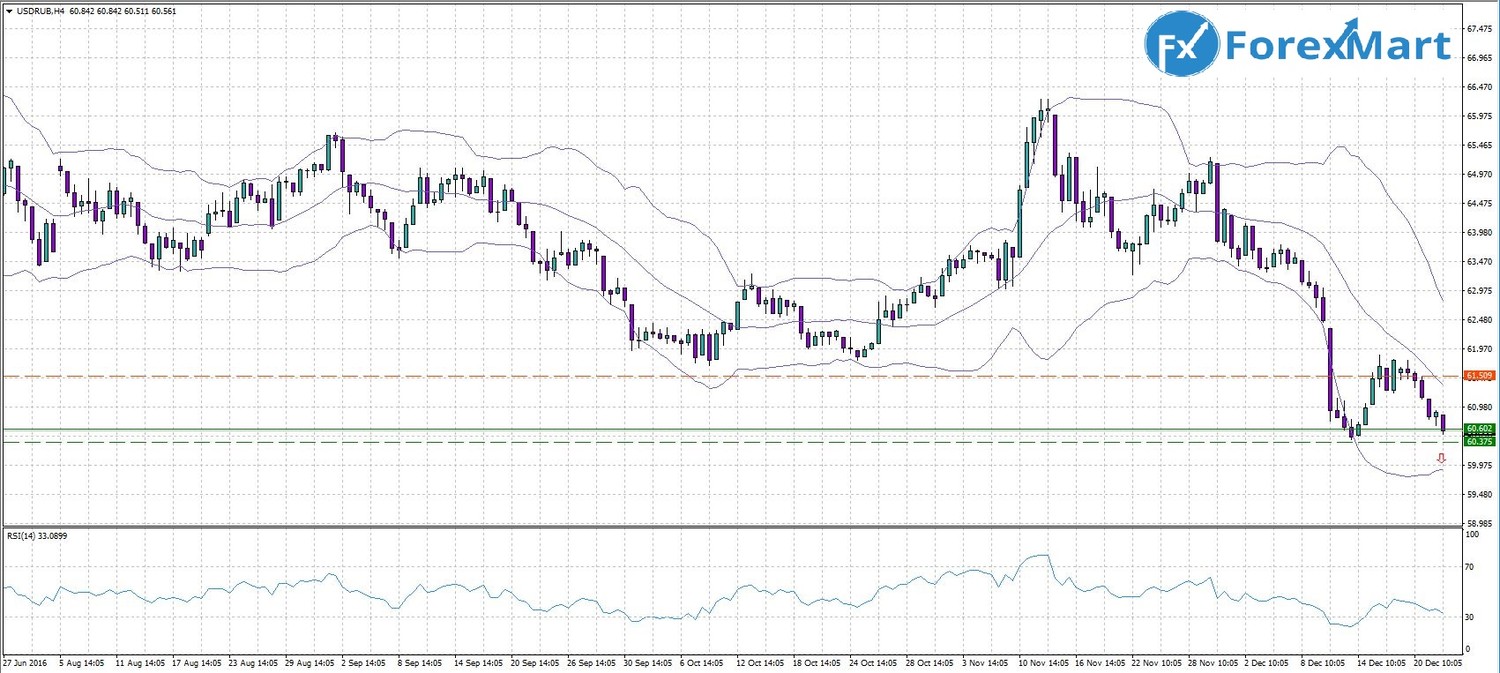
Task: Select the green 60.602 price level tag
Action: (1477, 429)
